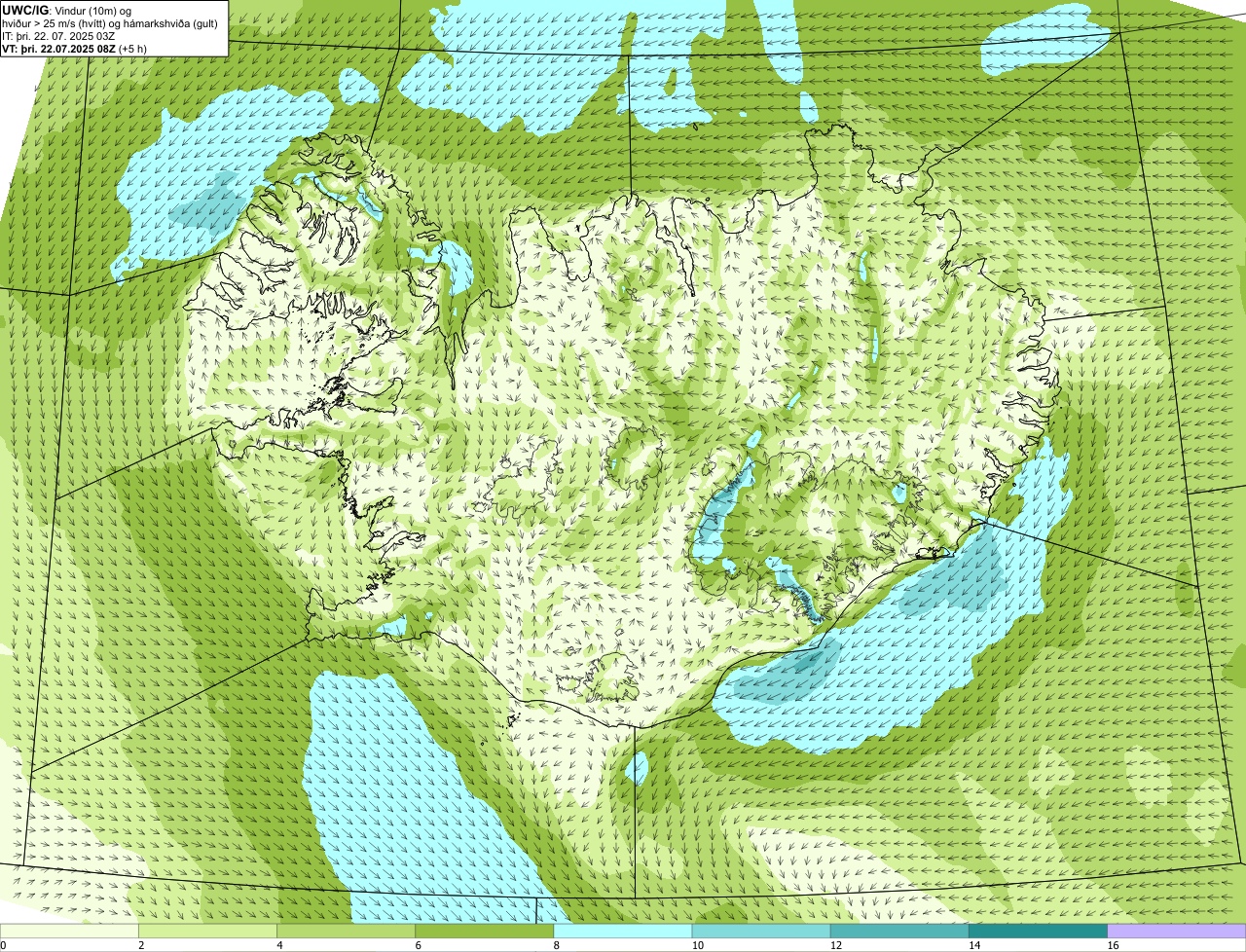Screen dimensions: 1246x952
Task: Click the legend tick label "2"
Action: click(141, 945)
